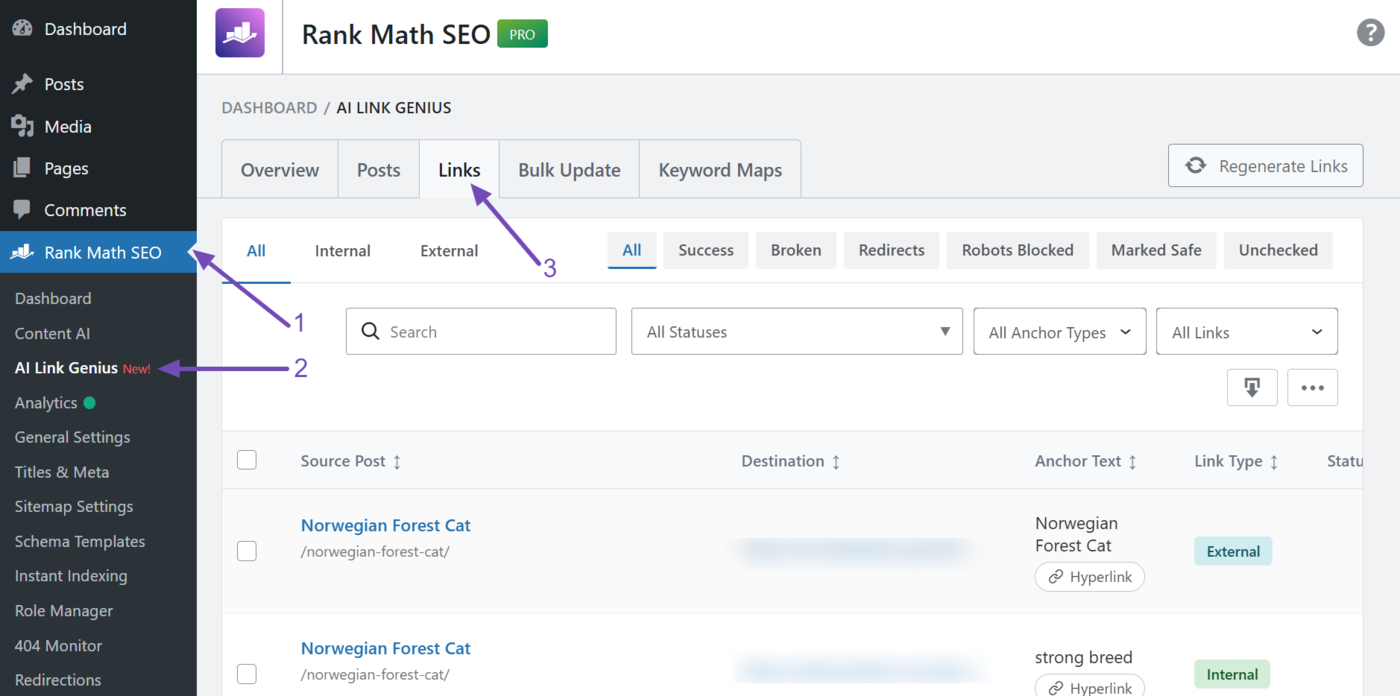Open Content AI submenu item
The image size is (1400, 696).
(x=52, y=333)
